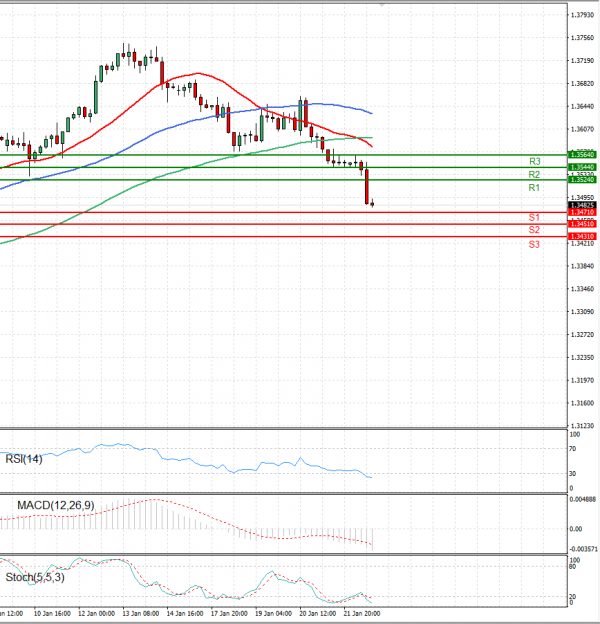Click the R1 resistance label
Viewport: 600px width, 624px height.
tap(534, 187)
